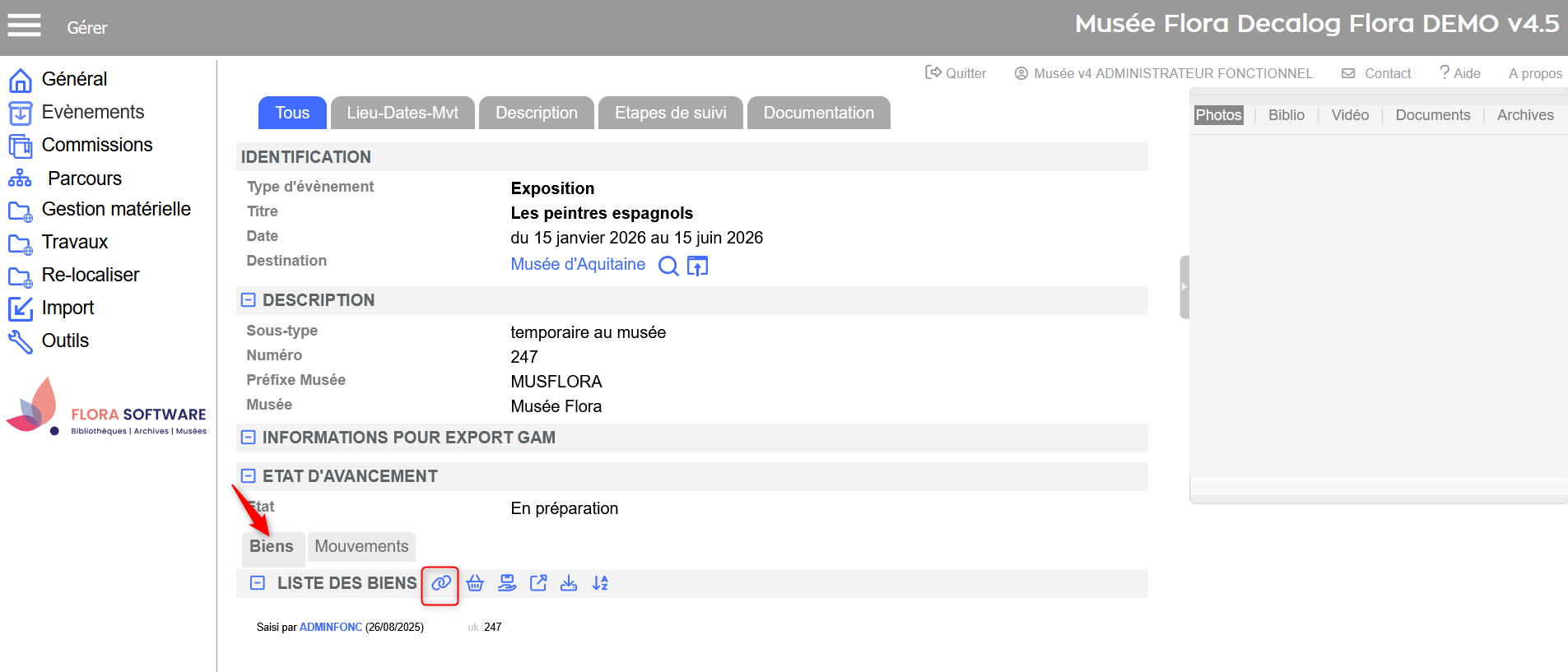Collapse the LISTE DES BIENS section
Screen dimensions: 1568x672
258,583
